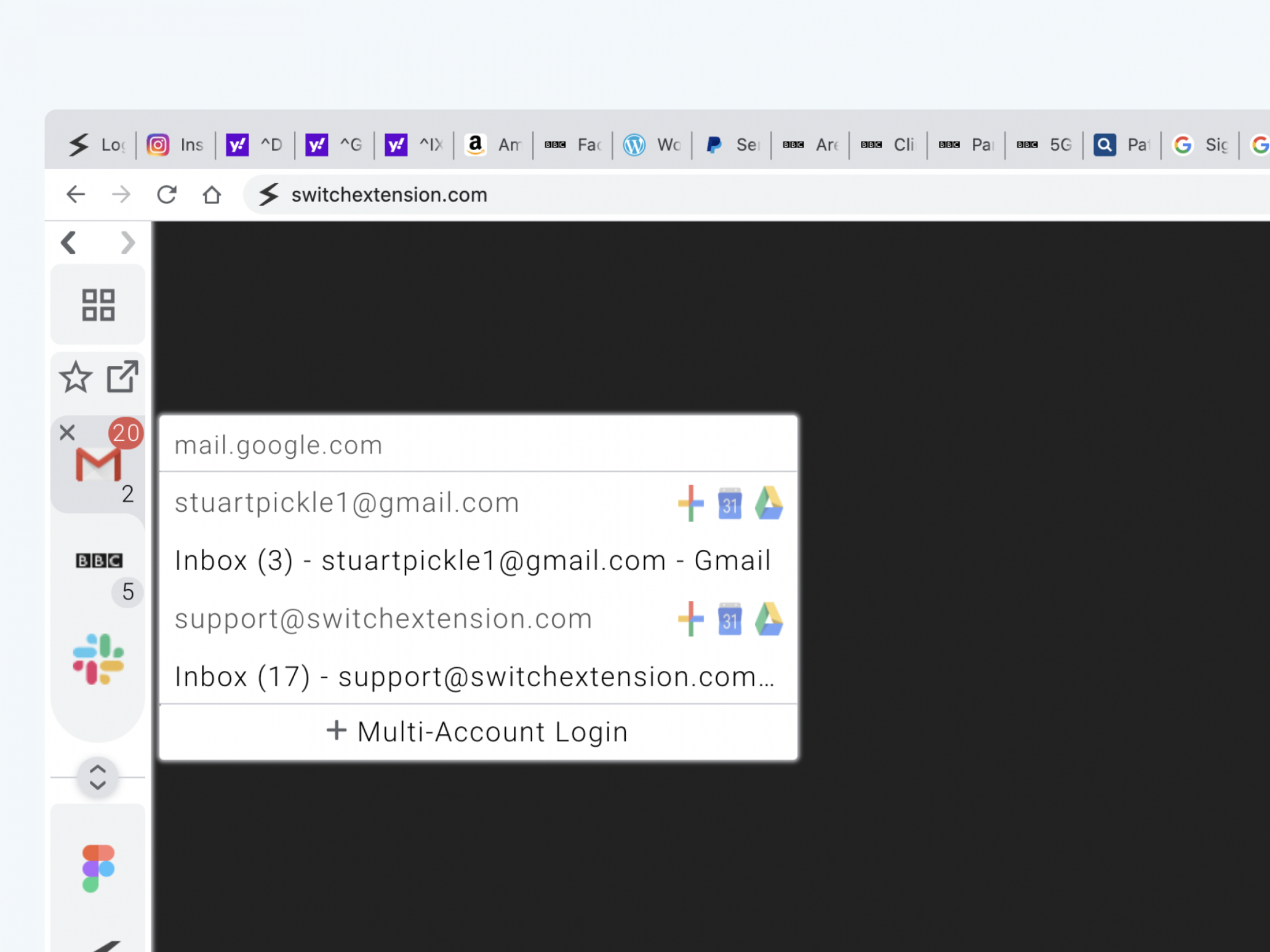This screenshot has width=1270, height=952.
Task: Click Multi-Account Login button
Action: pos(478,732)
